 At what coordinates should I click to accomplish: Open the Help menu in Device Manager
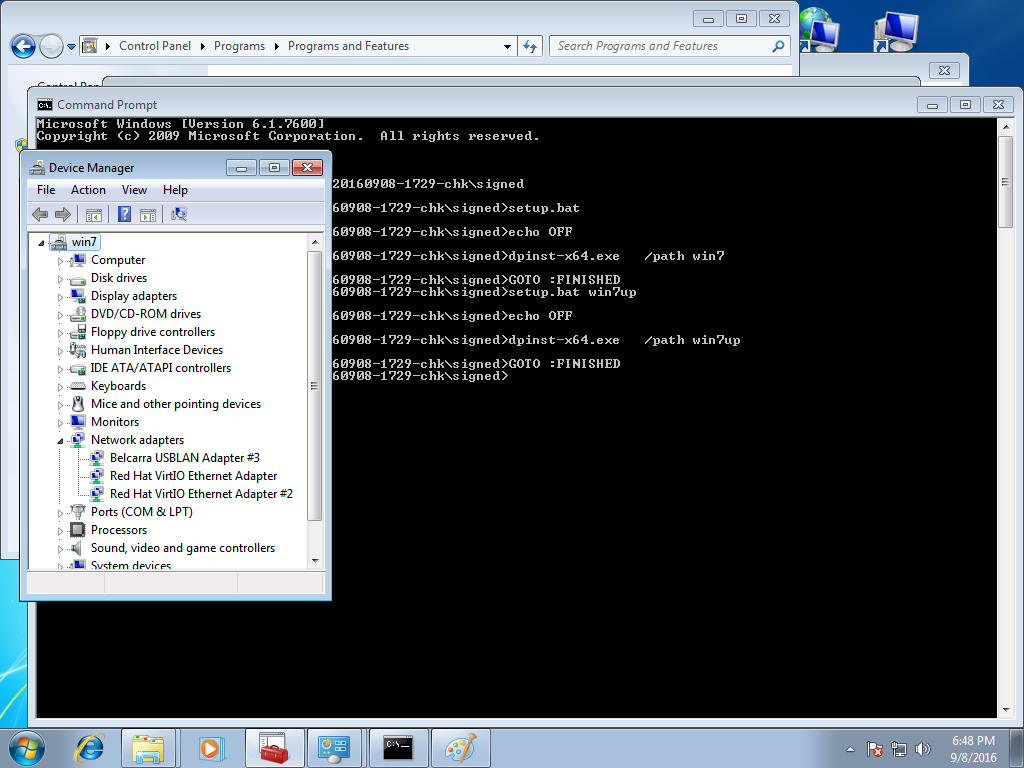point(175,190)
